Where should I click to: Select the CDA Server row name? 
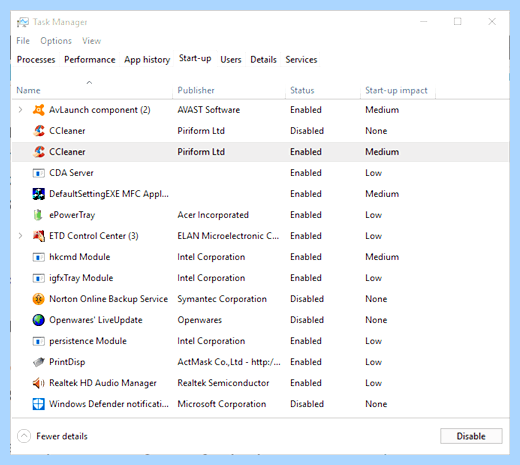click(71, 173)
